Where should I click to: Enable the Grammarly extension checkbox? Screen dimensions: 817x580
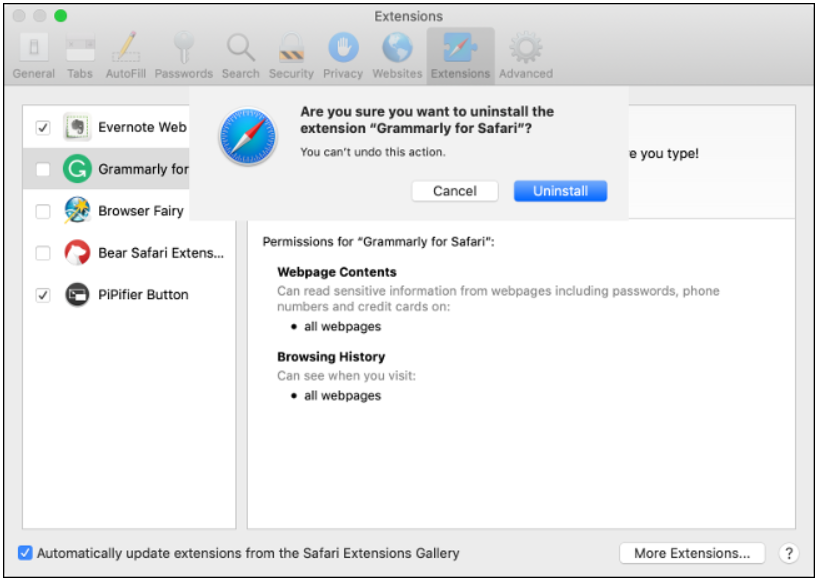pos(43,170)
